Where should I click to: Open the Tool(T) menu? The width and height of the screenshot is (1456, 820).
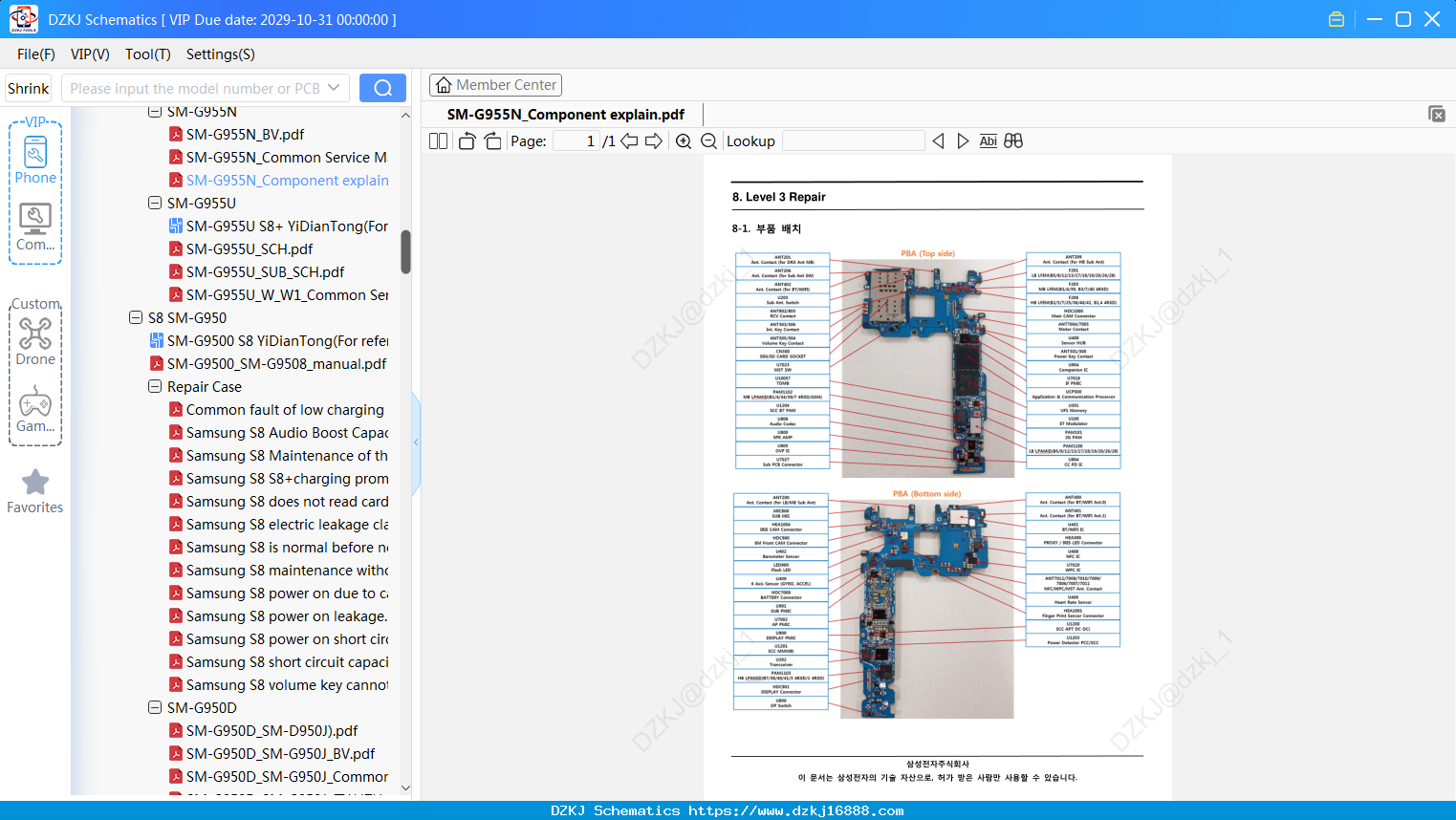coord(148,54)
